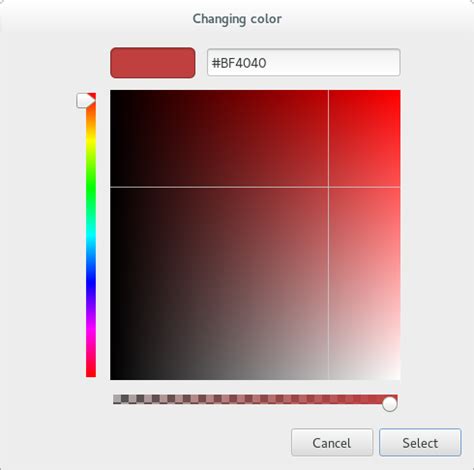Click the red color preview swatch
The width and height of the screenshot is (474, 470).
(x=153, y=63)
